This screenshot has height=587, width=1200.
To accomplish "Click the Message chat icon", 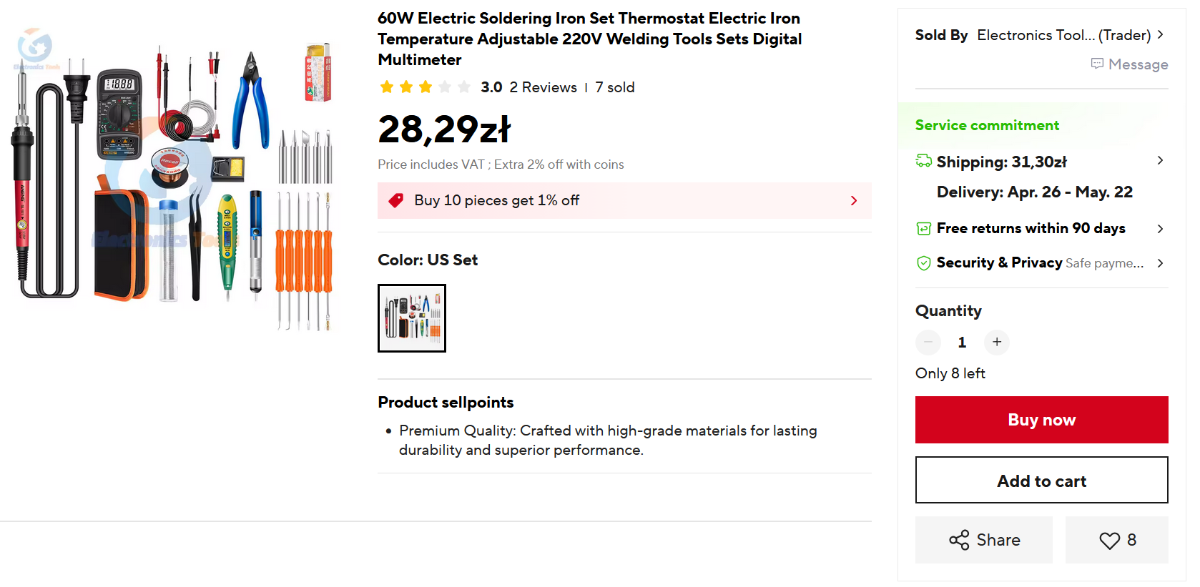I will click(1097, 64).
